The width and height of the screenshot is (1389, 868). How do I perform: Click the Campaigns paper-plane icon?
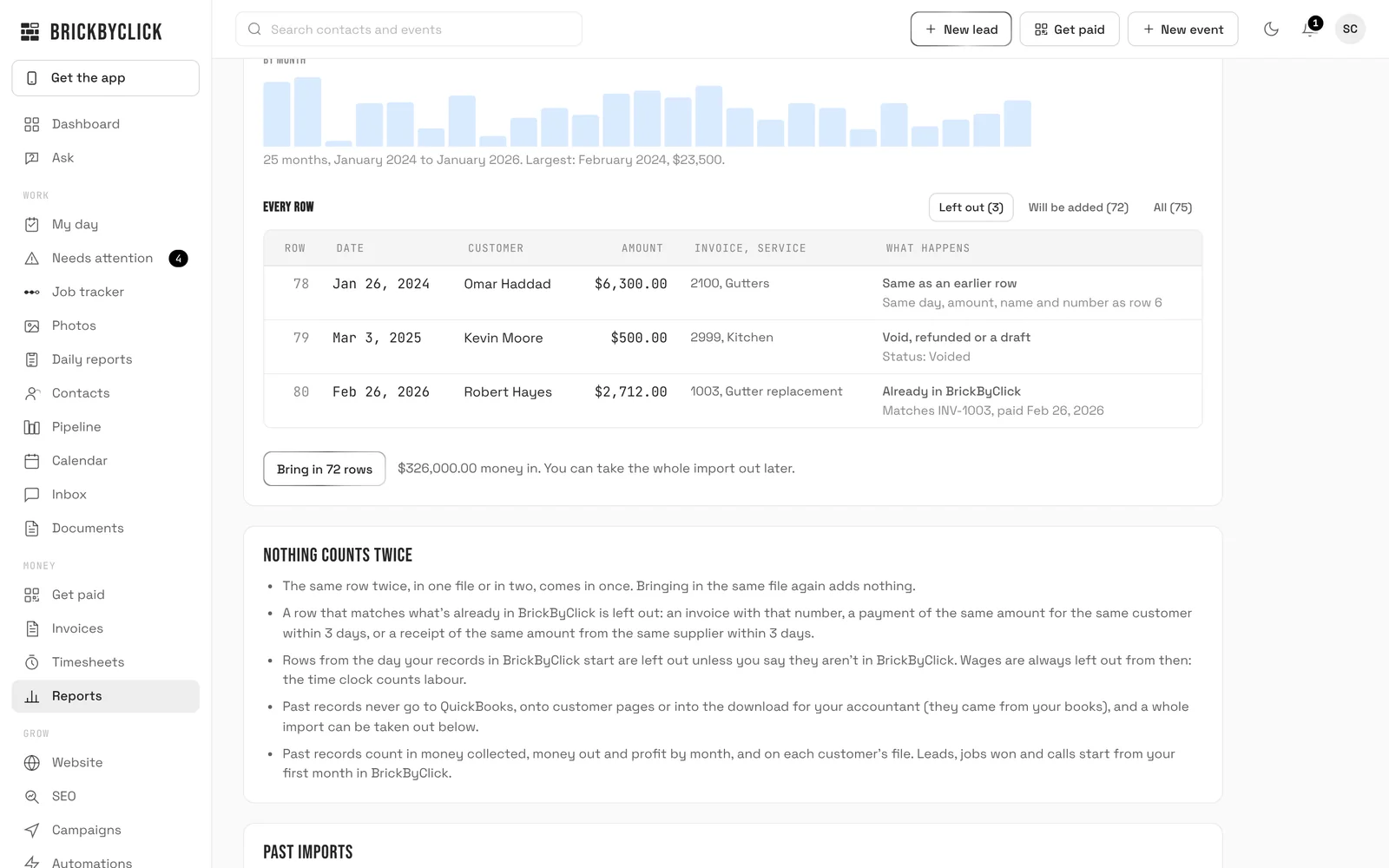tap(32, 831)
